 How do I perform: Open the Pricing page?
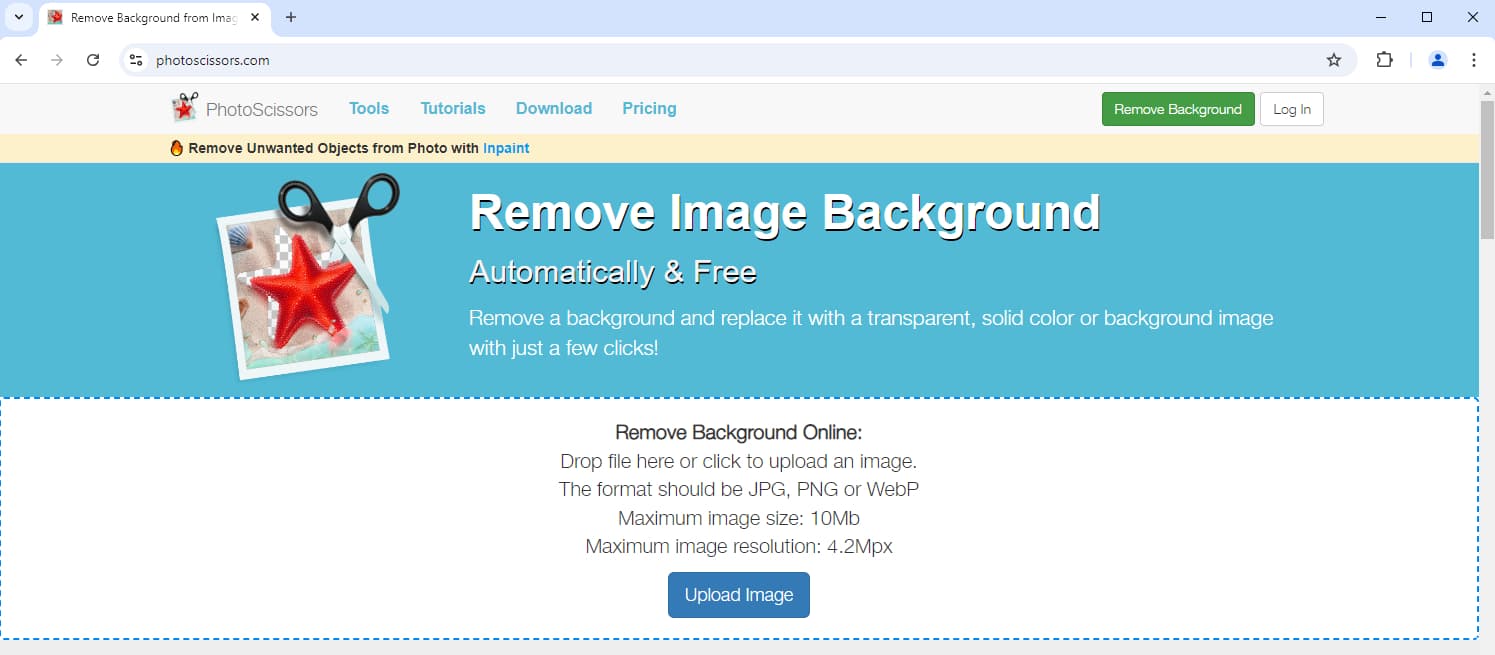tap(648, 108)
